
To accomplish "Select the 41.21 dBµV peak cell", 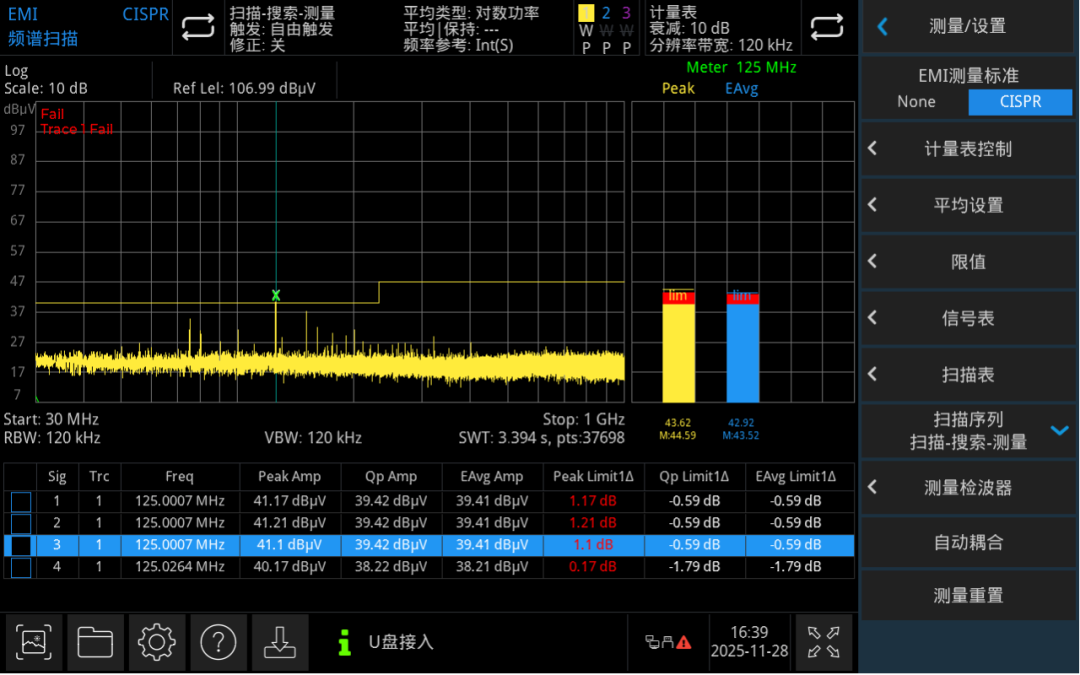I will click(x=289, y=523).
